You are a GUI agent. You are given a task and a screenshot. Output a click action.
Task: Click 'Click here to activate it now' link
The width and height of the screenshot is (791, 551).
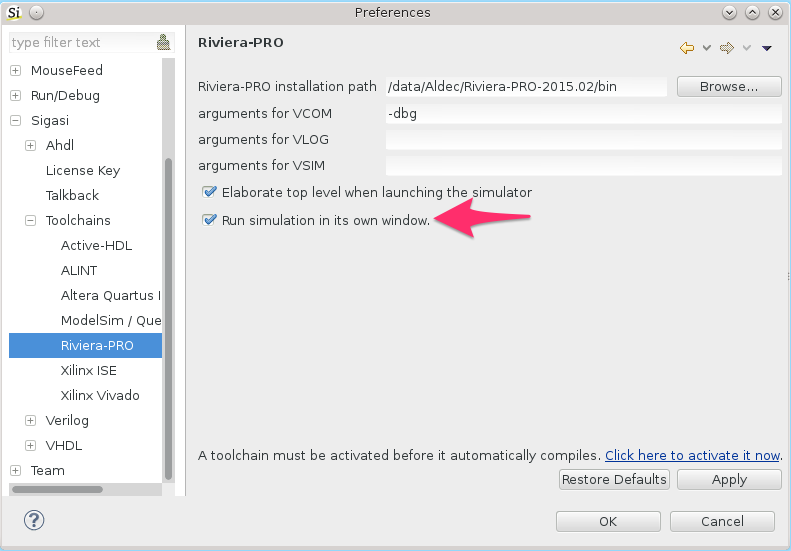tap(692, 455)
